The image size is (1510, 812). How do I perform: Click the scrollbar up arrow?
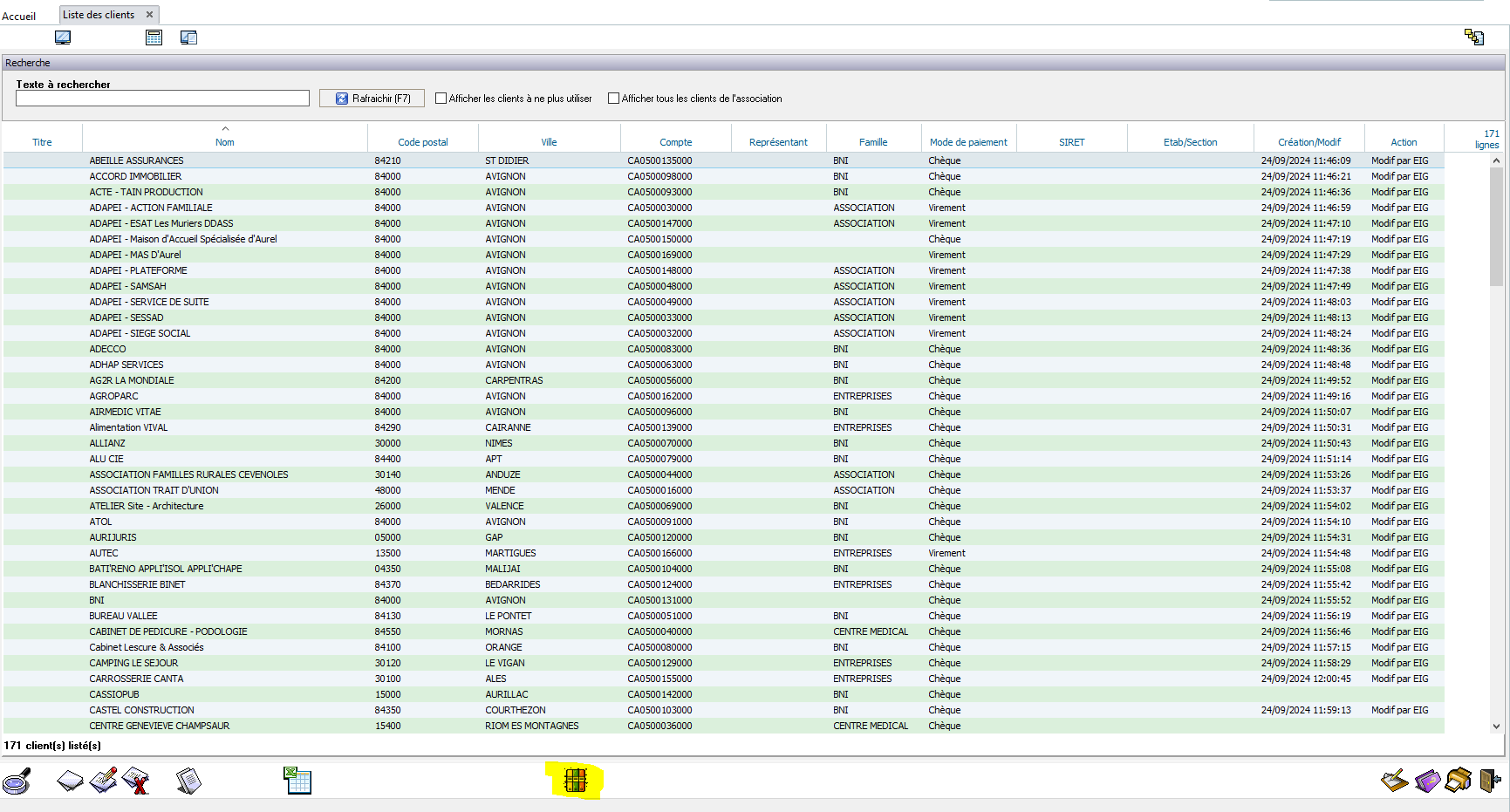pyautogui.click(x=1496, y=160)
